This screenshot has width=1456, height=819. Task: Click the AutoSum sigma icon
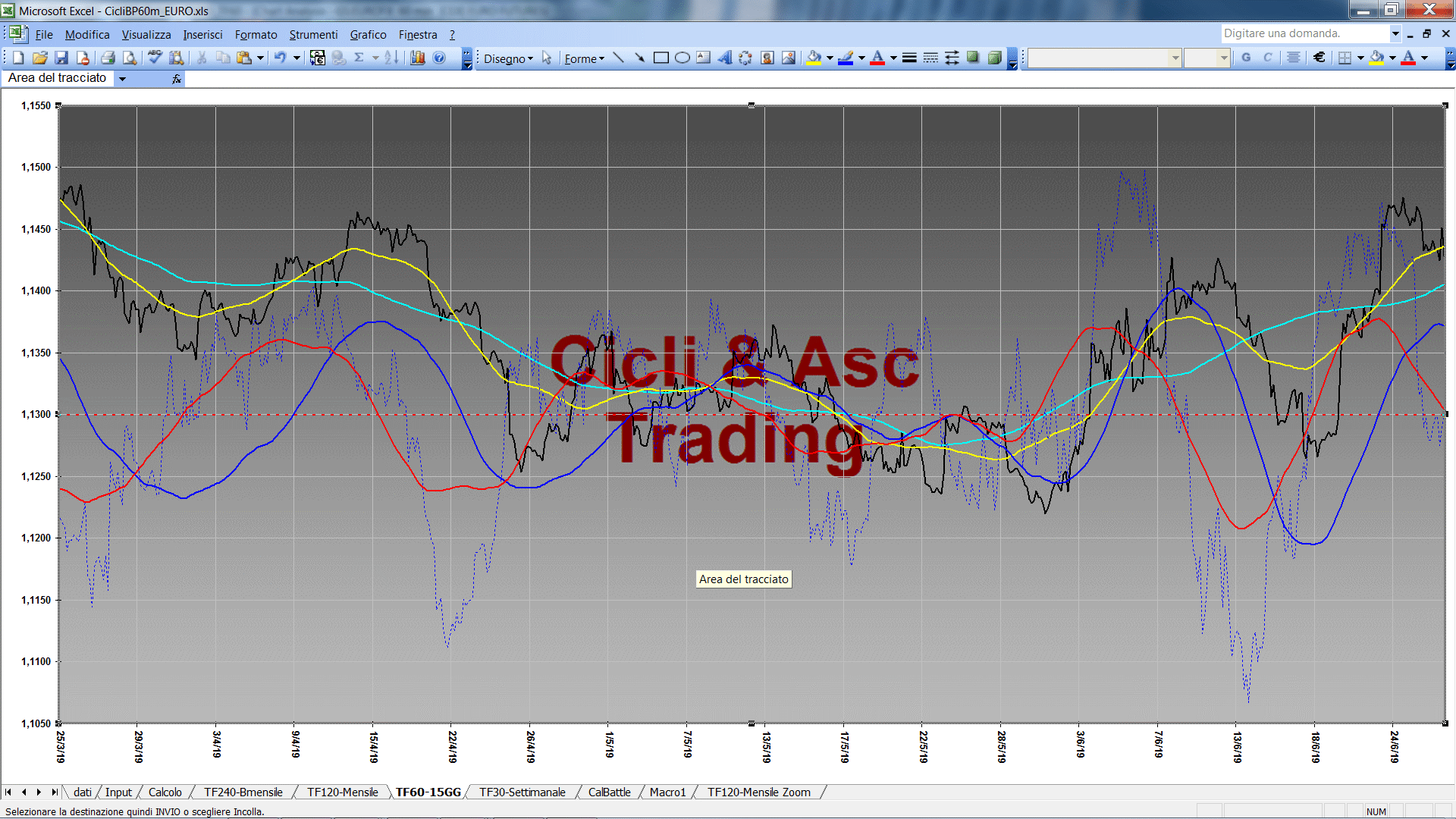359,58
